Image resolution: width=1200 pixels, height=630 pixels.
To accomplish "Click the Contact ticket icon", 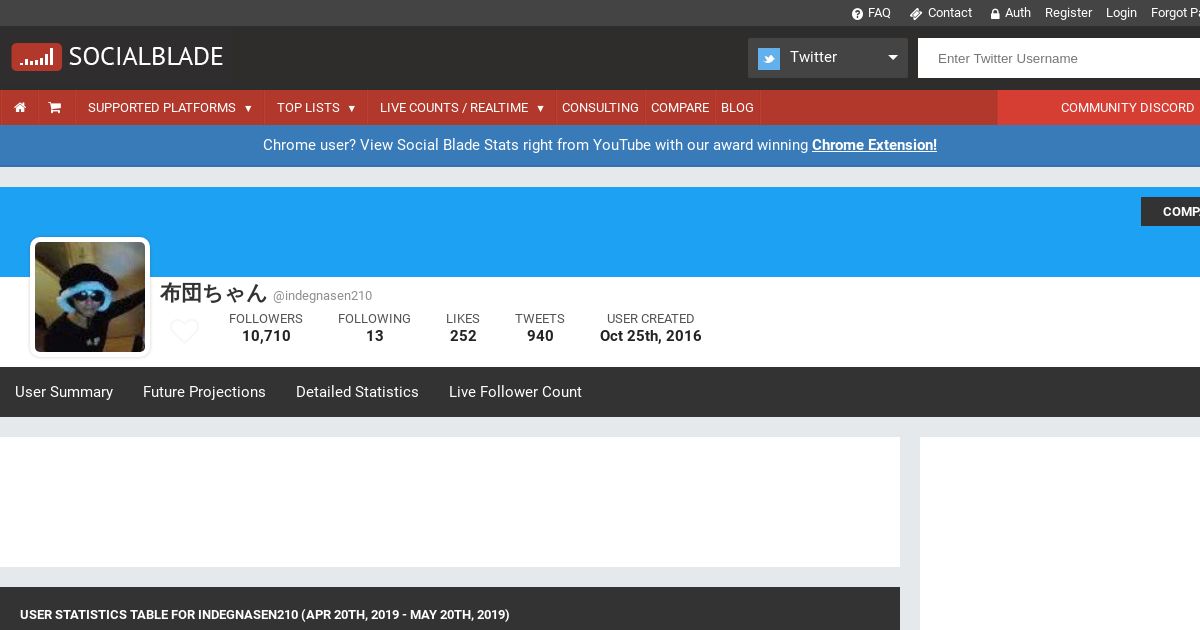I will (x=915, y=14).
